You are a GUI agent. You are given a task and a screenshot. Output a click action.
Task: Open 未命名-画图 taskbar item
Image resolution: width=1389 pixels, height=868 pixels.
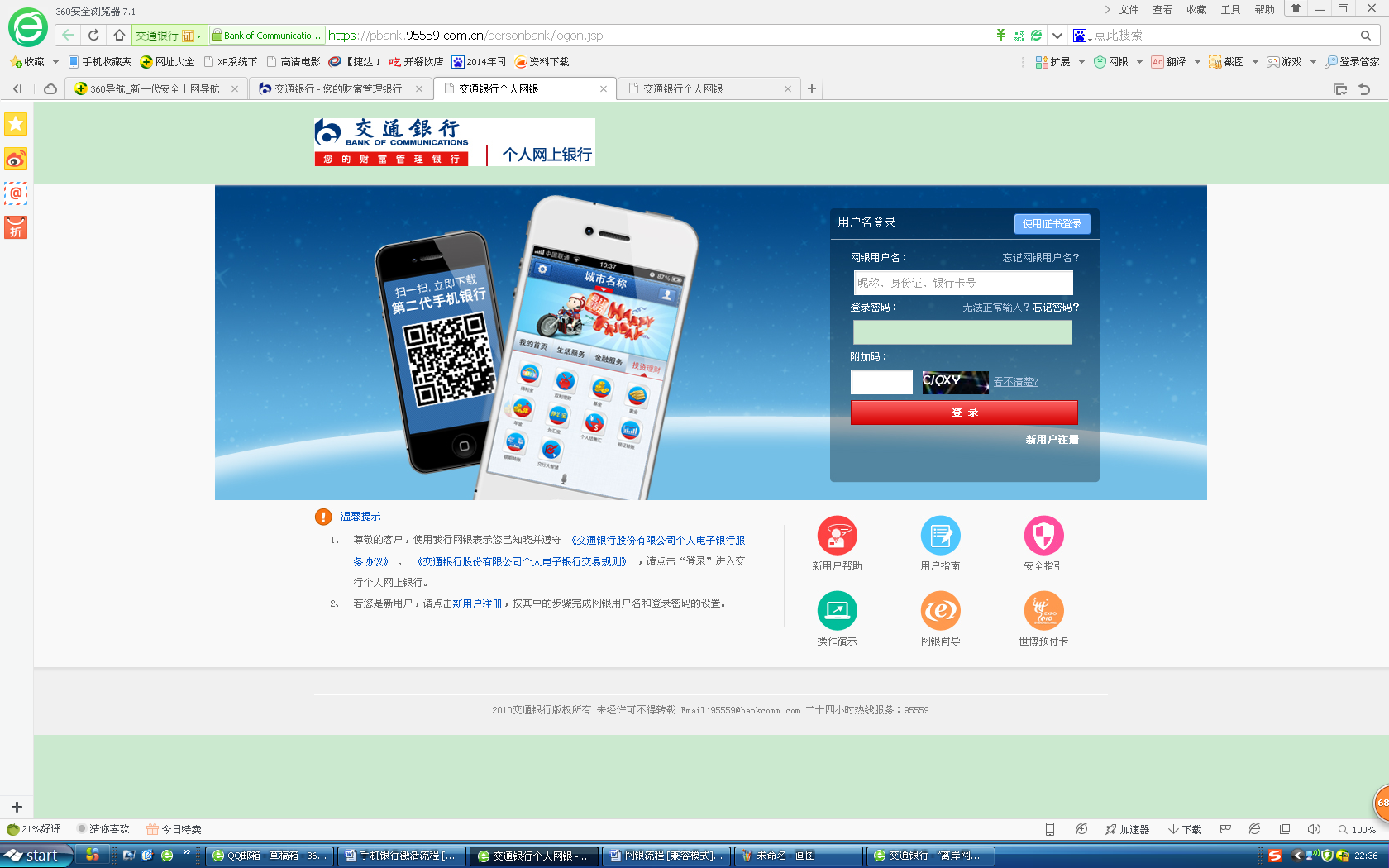click(x=799, y=856)
